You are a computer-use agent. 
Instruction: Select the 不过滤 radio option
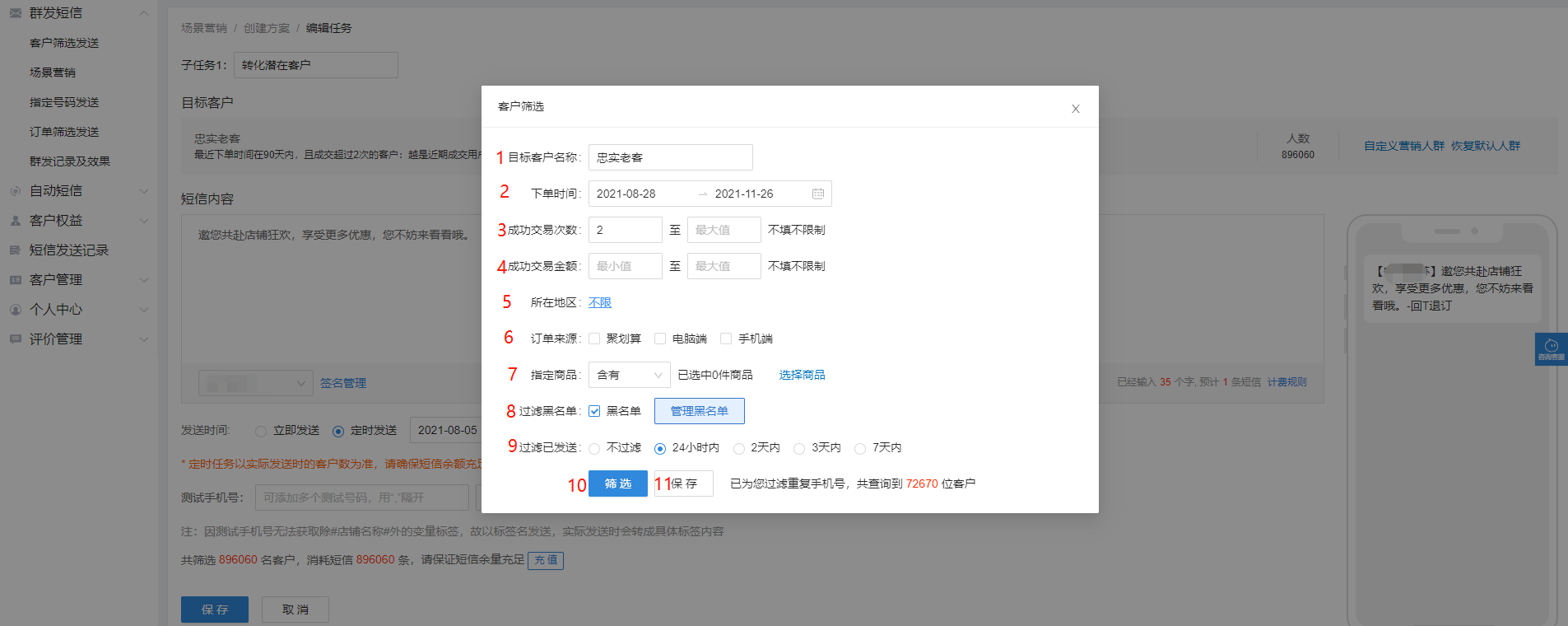coord(594,448)
